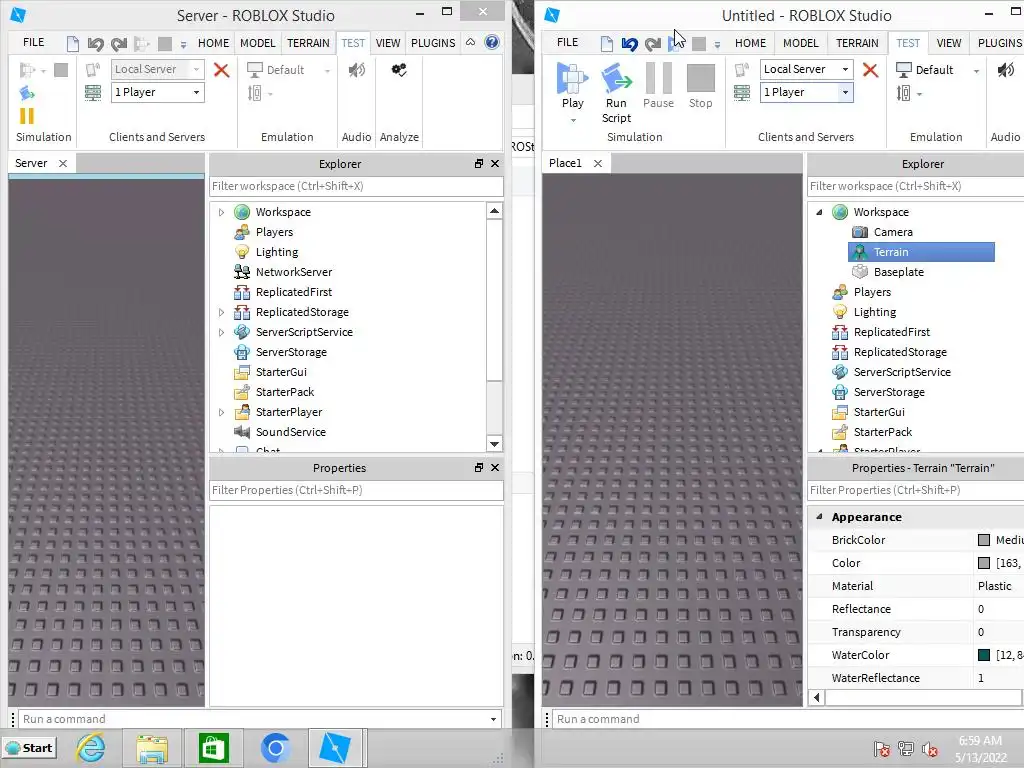Open the TERRAIN tab in Server window
Screen dimensions: 1024x768
[x=308, y=43]
